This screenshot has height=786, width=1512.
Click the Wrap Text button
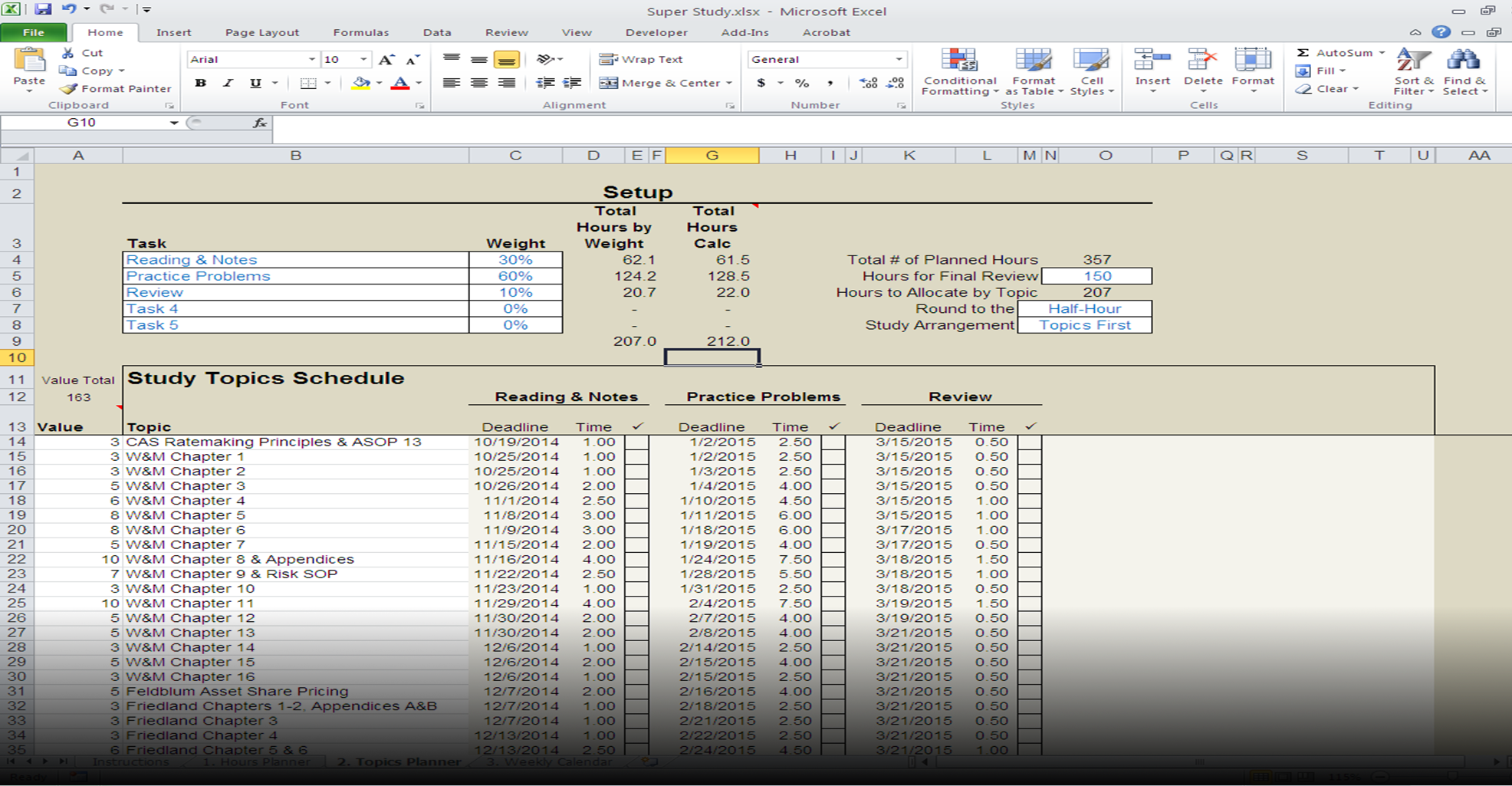(641, 59)
